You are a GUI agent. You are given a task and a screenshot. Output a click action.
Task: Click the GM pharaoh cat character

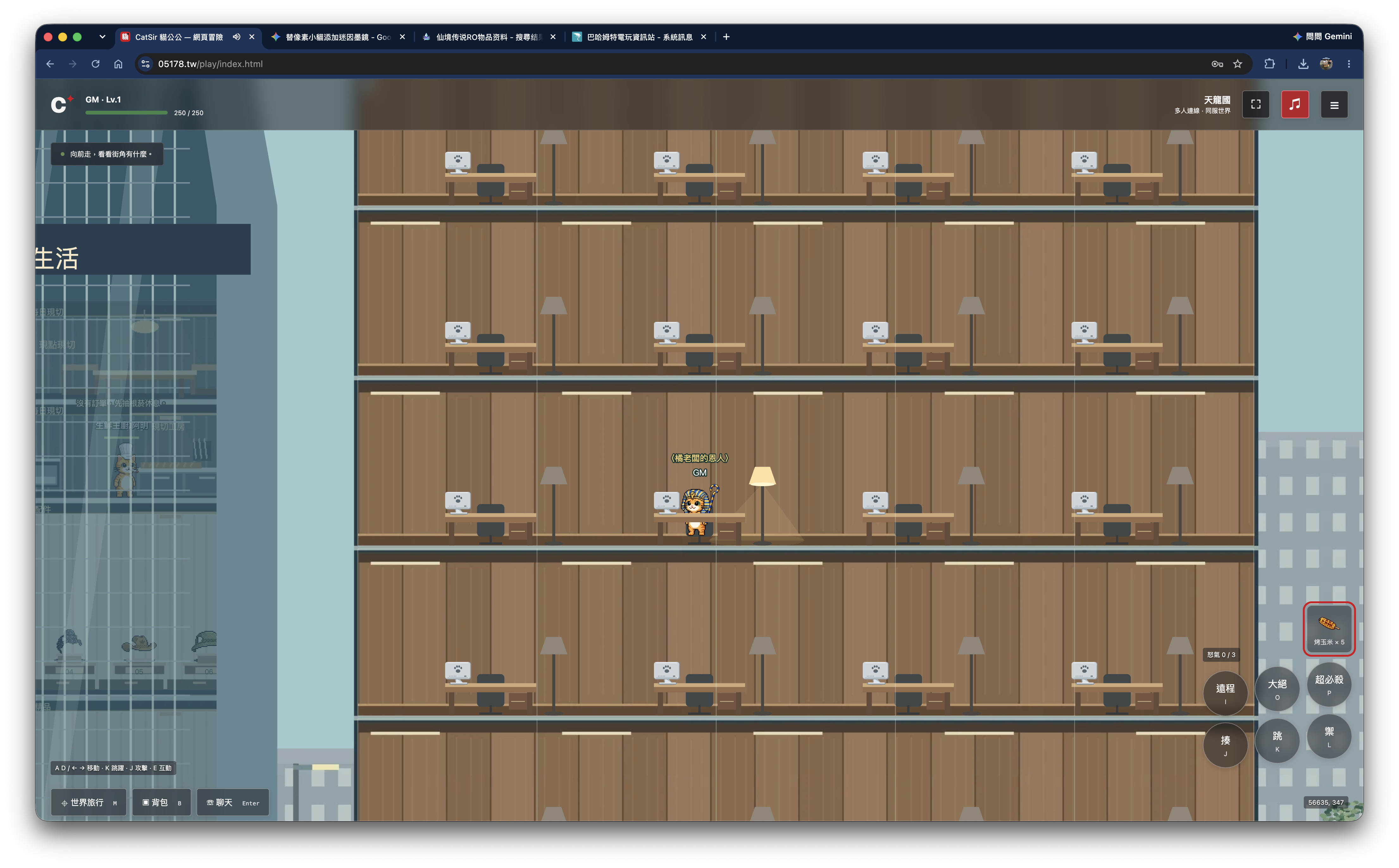[x=698, y=510]
